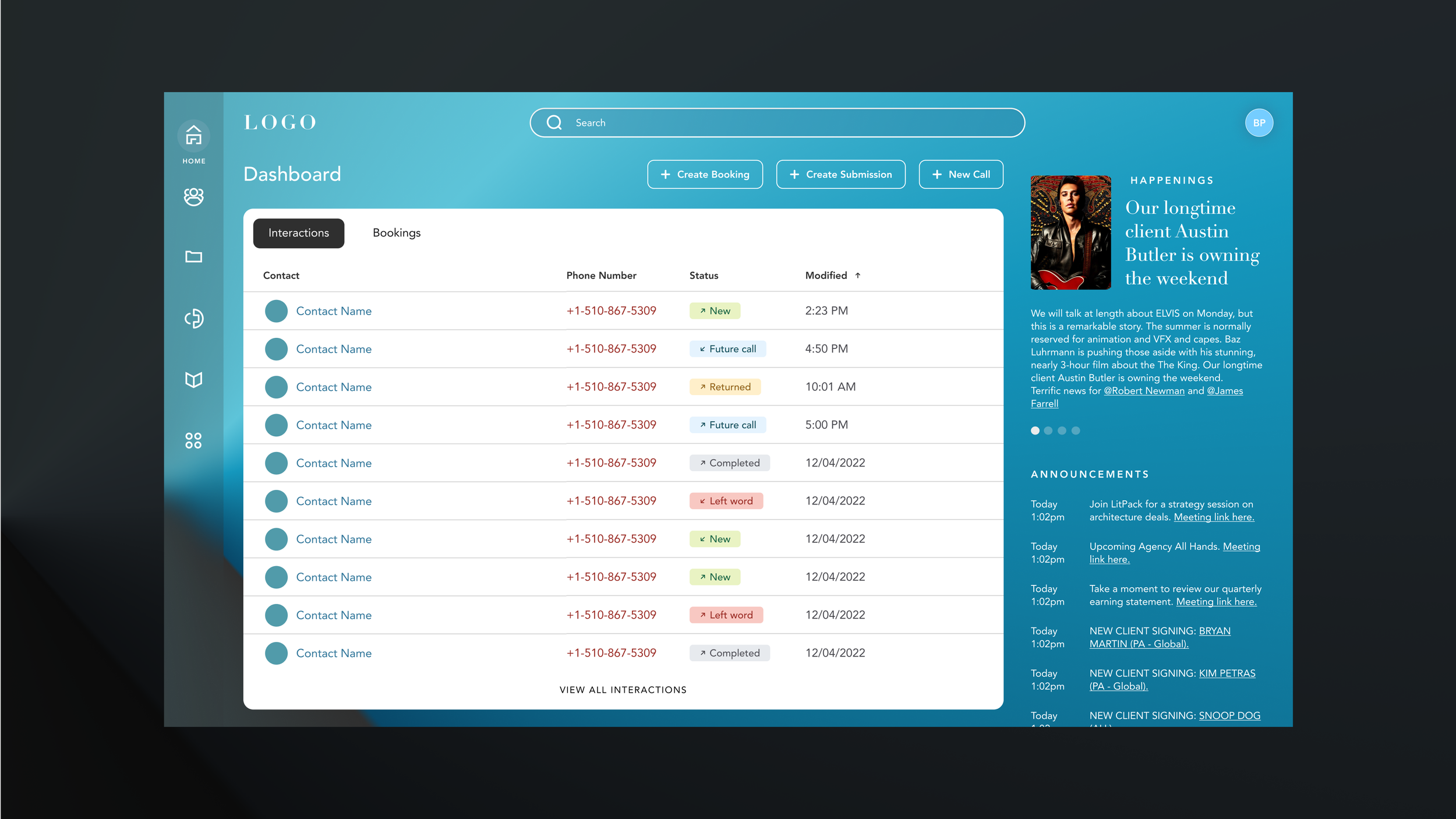Switch to the Bookings tab
1456x819 pixels.
tap(396, 233)
